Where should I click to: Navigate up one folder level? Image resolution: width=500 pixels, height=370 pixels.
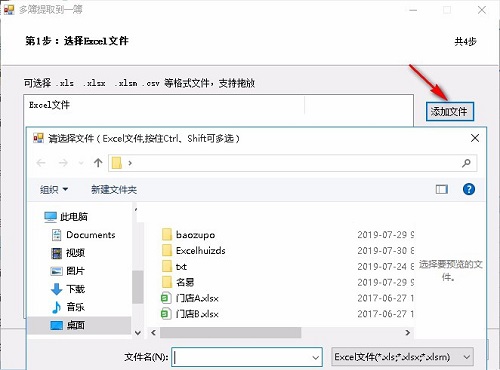pos(98,163)
